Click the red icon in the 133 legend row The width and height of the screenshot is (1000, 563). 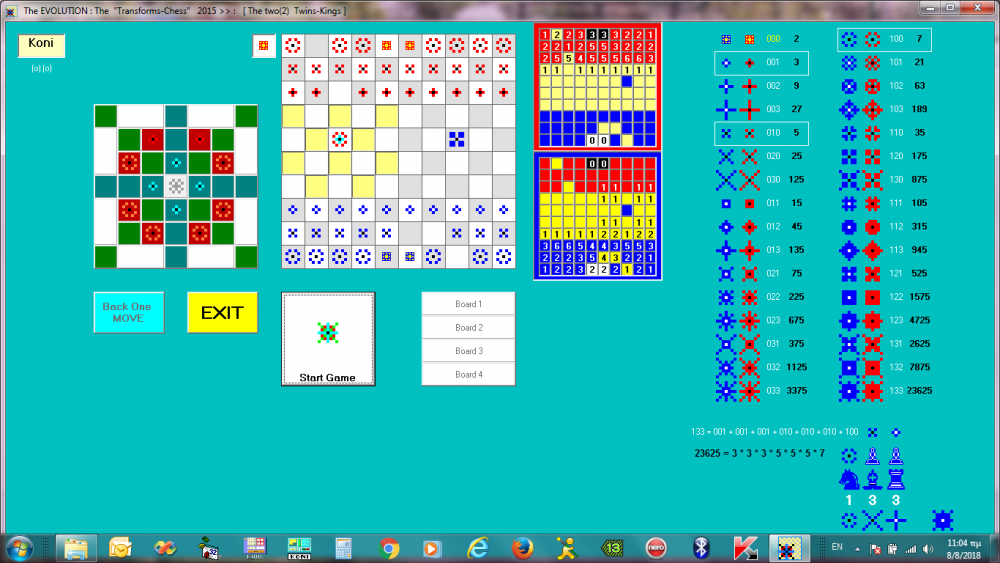pos(872,391)
